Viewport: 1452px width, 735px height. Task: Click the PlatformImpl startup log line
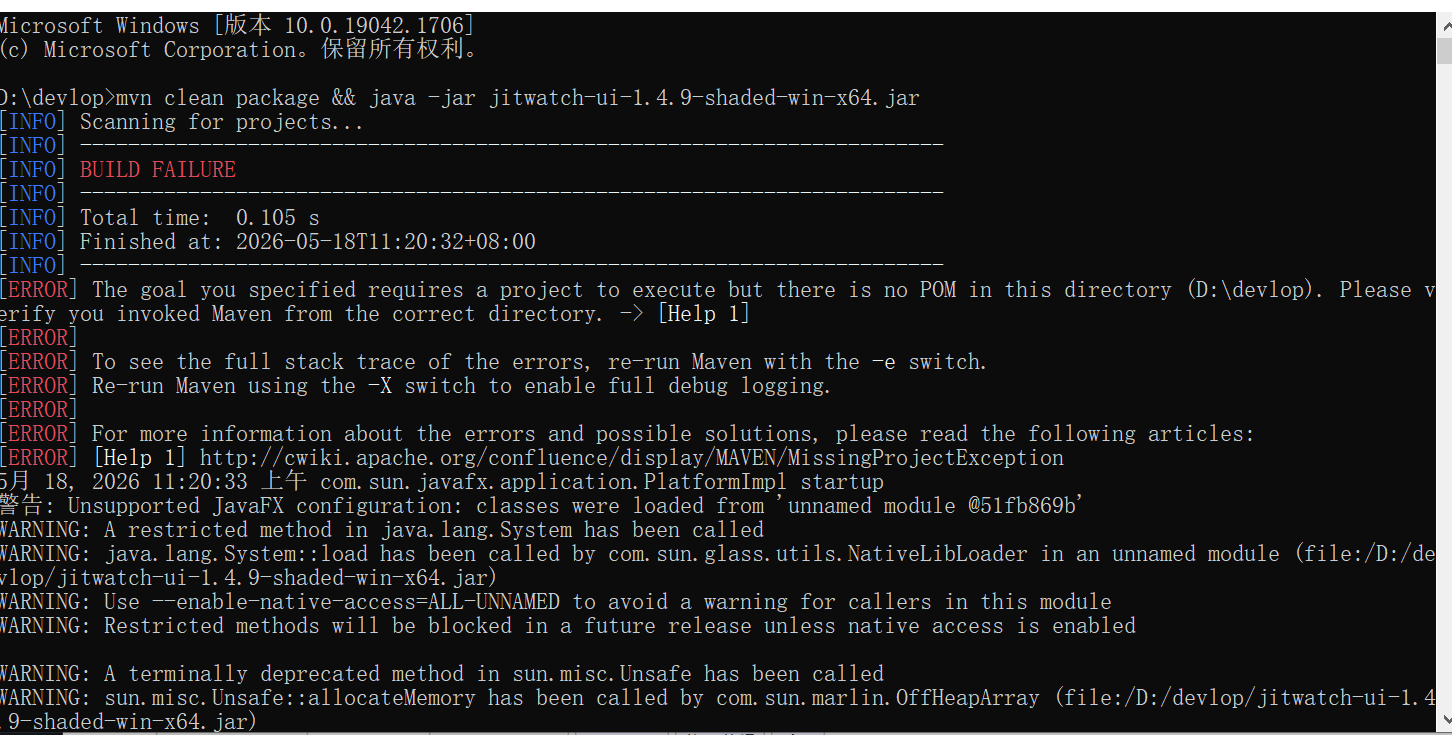pos(442,482)
